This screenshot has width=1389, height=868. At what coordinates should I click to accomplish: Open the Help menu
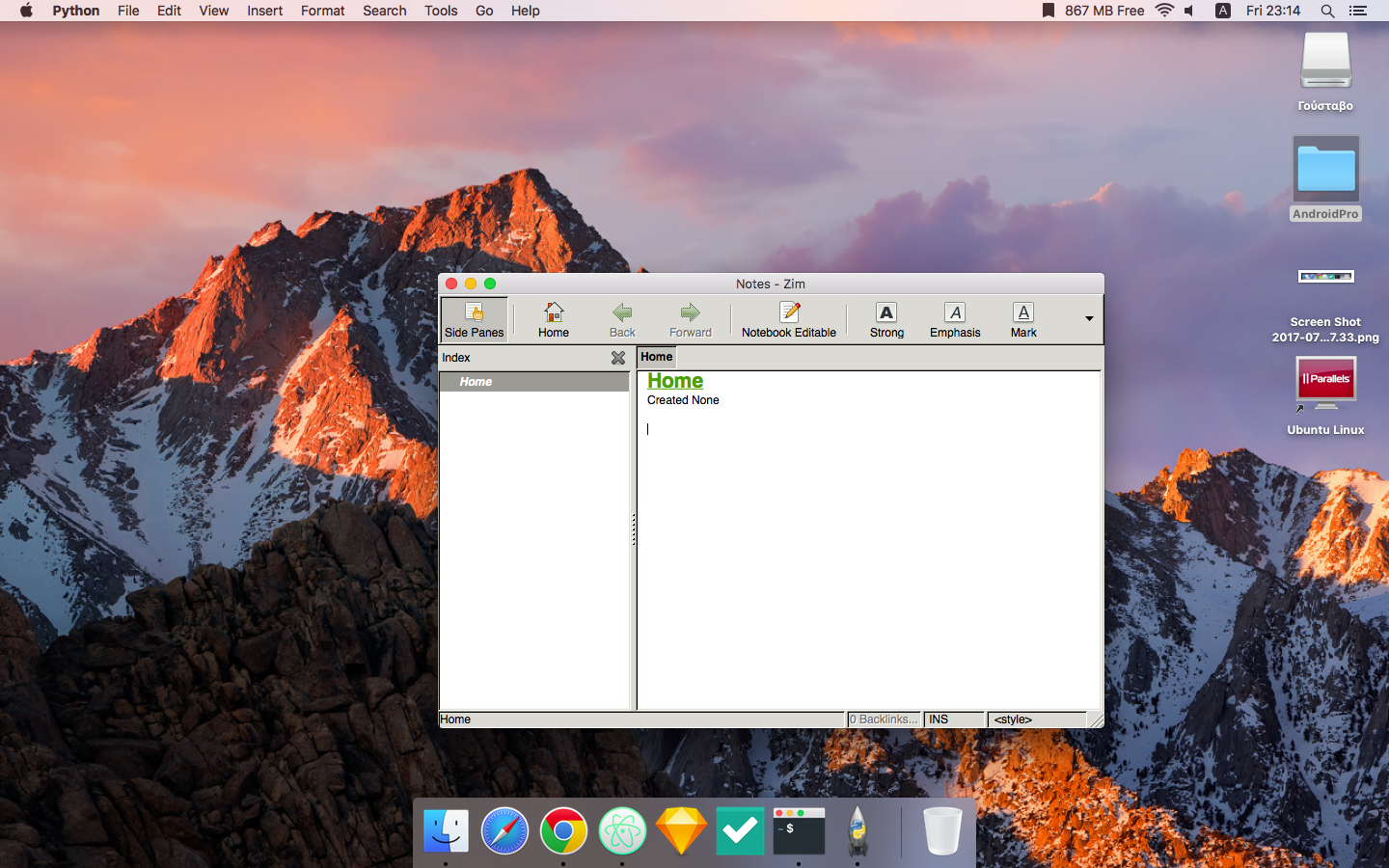(525, 11)
